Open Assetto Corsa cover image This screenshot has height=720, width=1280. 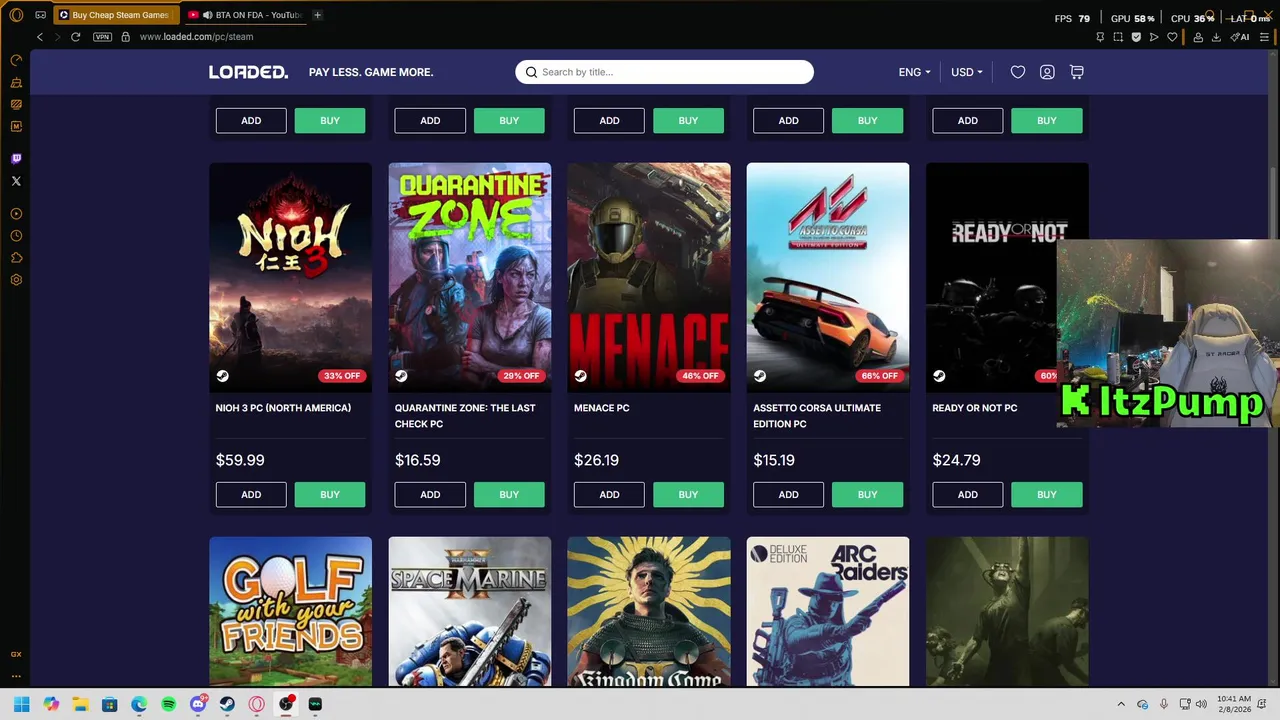[x=828, y=277]
